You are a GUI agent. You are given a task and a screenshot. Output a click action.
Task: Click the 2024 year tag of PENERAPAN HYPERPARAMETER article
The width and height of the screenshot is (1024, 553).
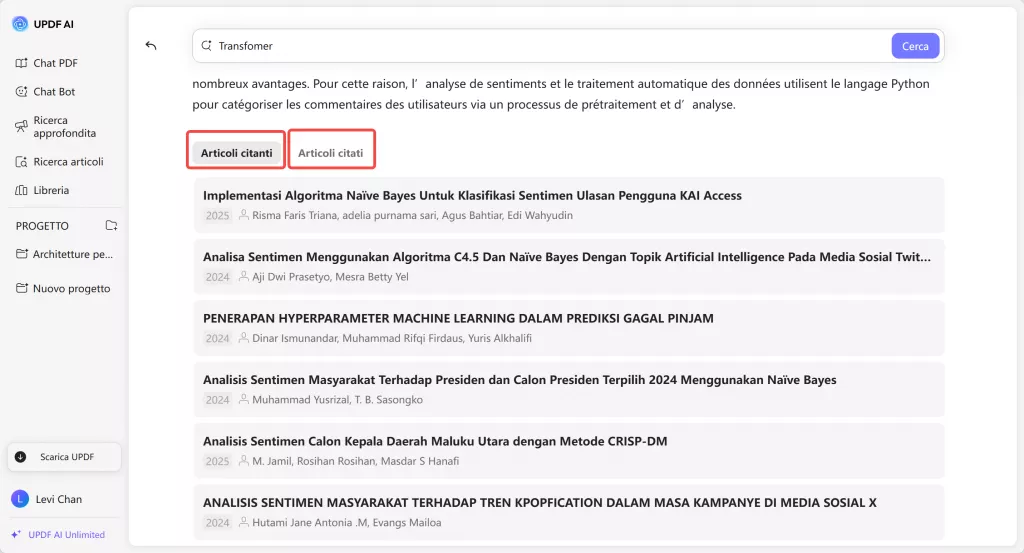click(217, 338)
